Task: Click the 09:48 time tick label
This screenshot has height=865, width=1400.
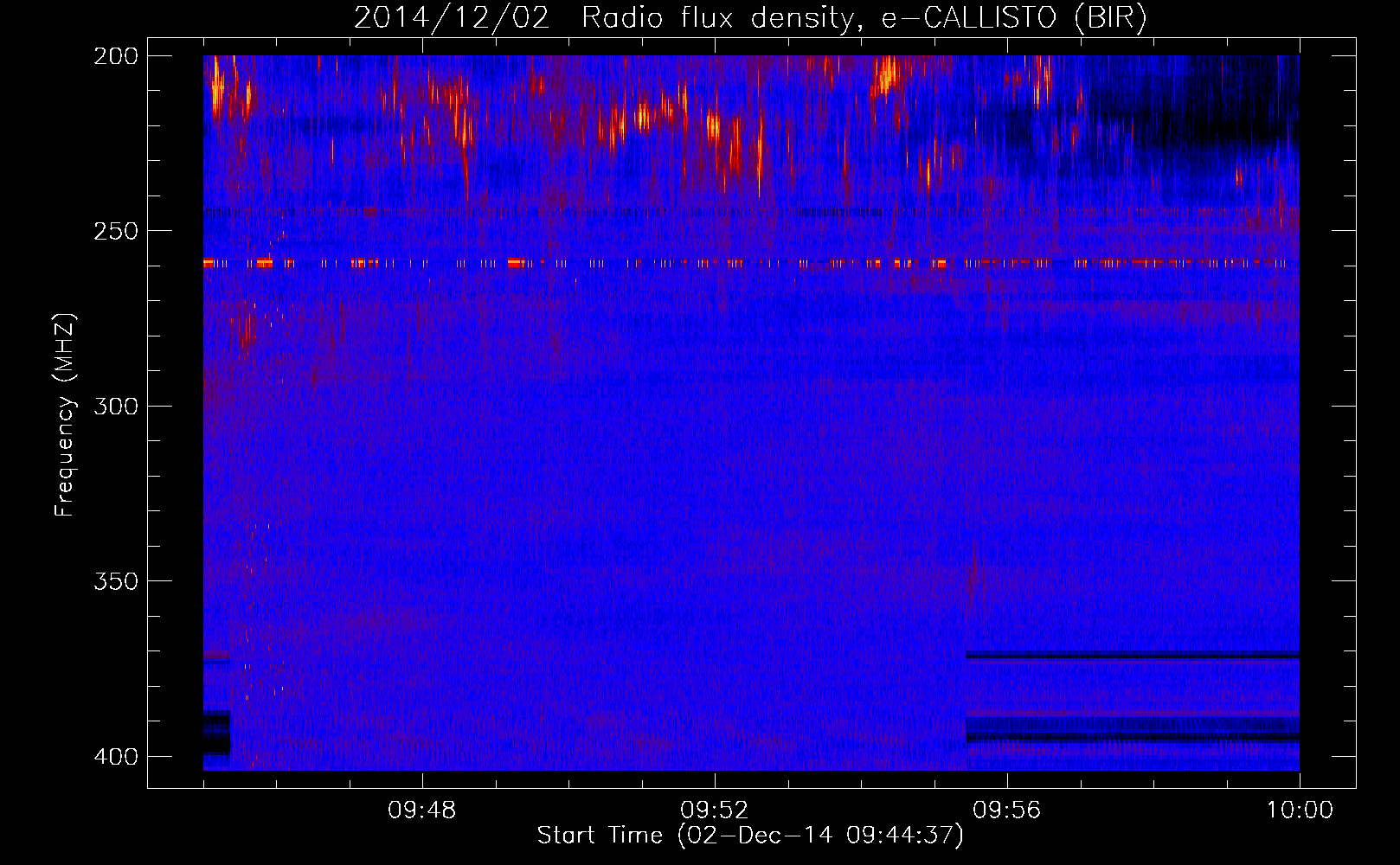Action: pyautogui.click(x=422, y=811)
